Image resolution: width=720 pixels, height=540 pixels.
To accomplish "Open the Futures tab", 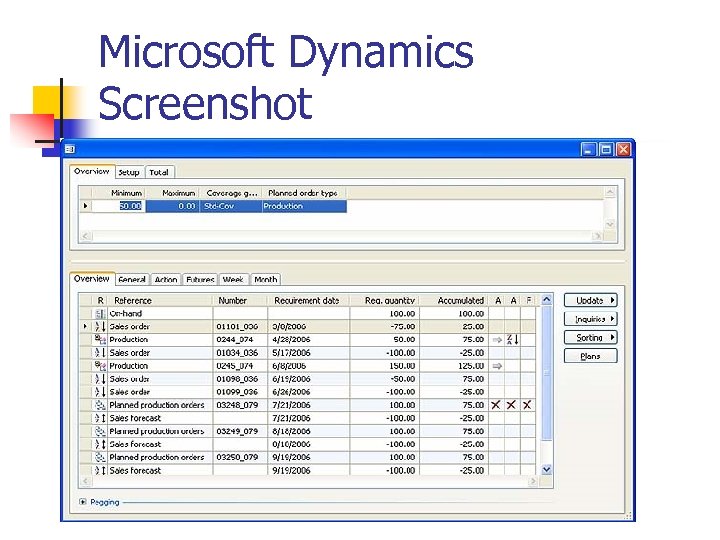I will [x=200, y=279].
